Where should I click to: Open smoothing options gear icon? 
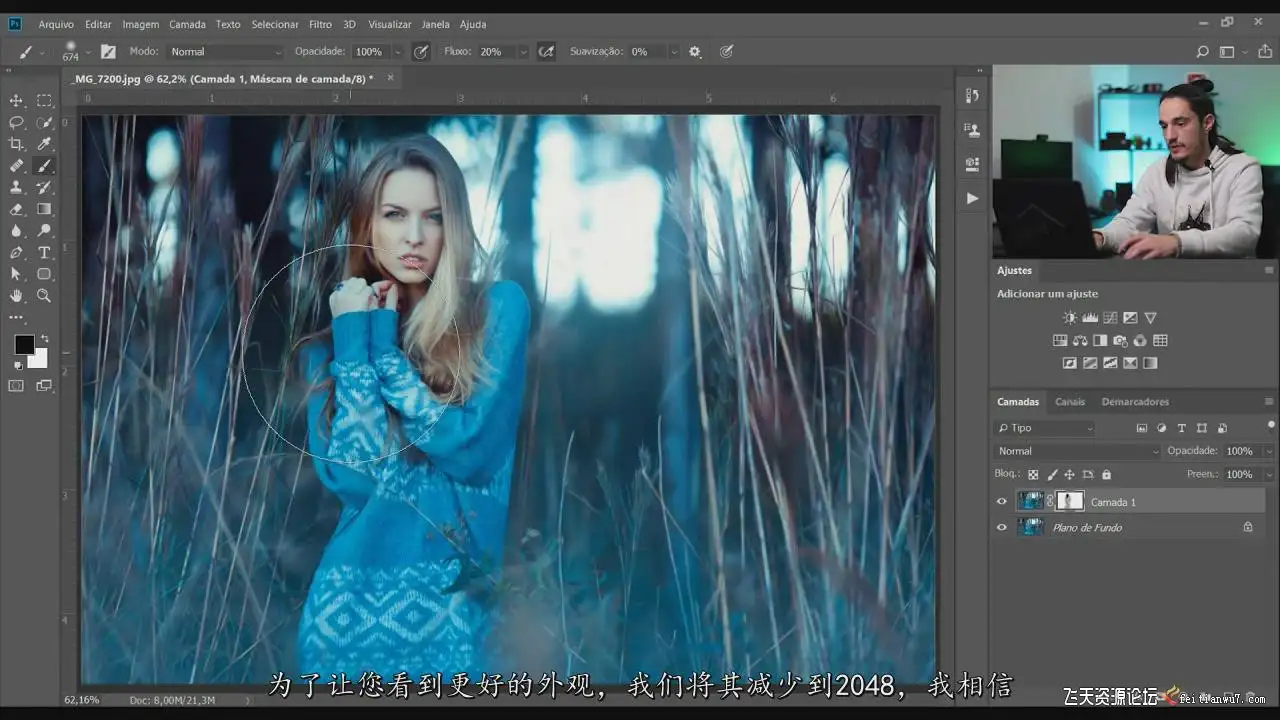695,52
